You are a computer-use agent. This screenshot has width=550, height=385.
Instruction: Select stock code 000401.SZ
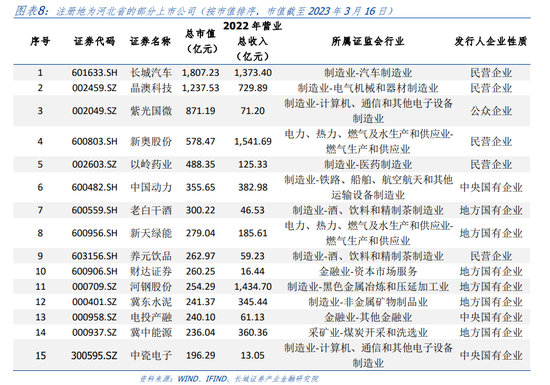pos(94,302)
